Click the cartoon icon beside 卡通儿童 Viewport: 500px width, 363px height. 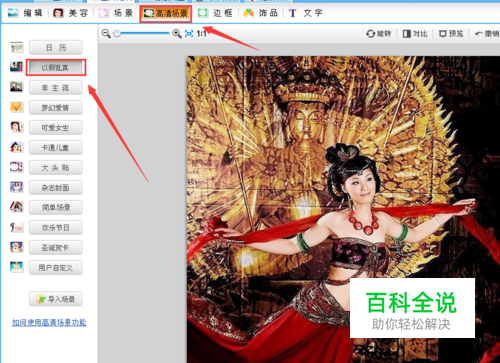[16, 147]
